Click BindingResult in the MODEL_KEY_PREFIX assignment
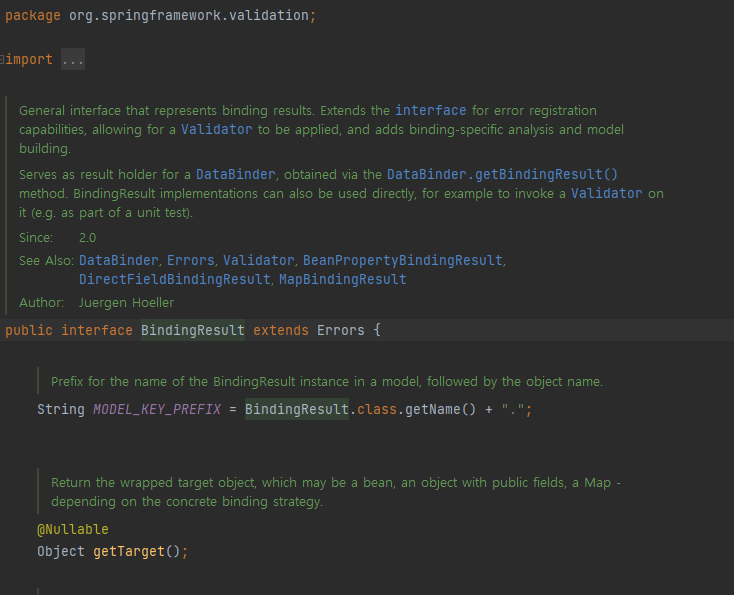The image size is (734, 595). [x=297, y=410]
